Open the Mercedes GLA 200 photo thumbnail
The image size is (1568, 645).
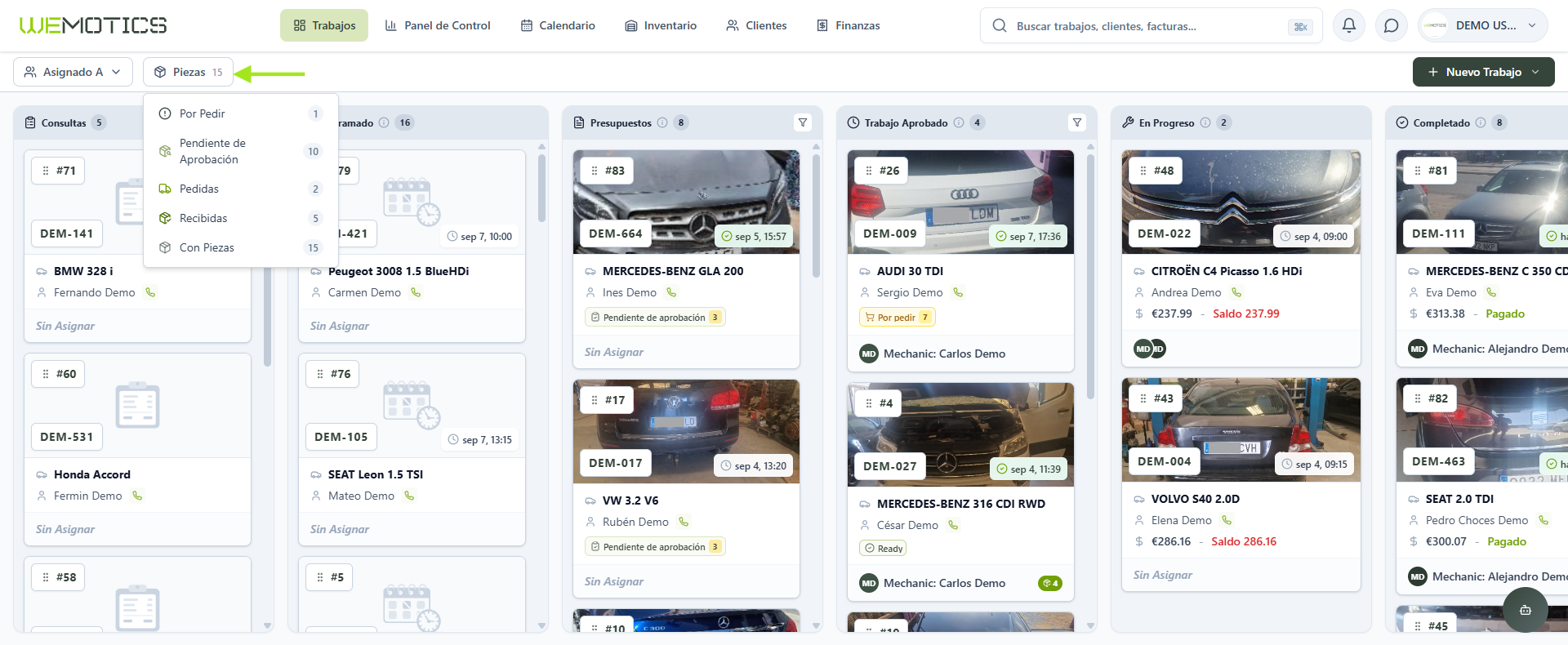tap(686, 202)
